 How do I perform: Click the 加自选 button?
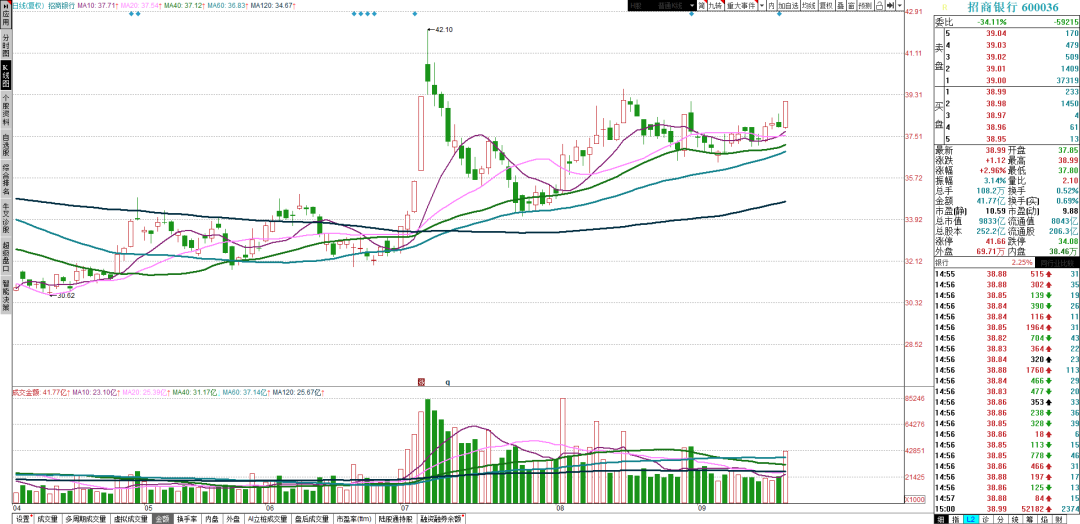tap(788, 6)
